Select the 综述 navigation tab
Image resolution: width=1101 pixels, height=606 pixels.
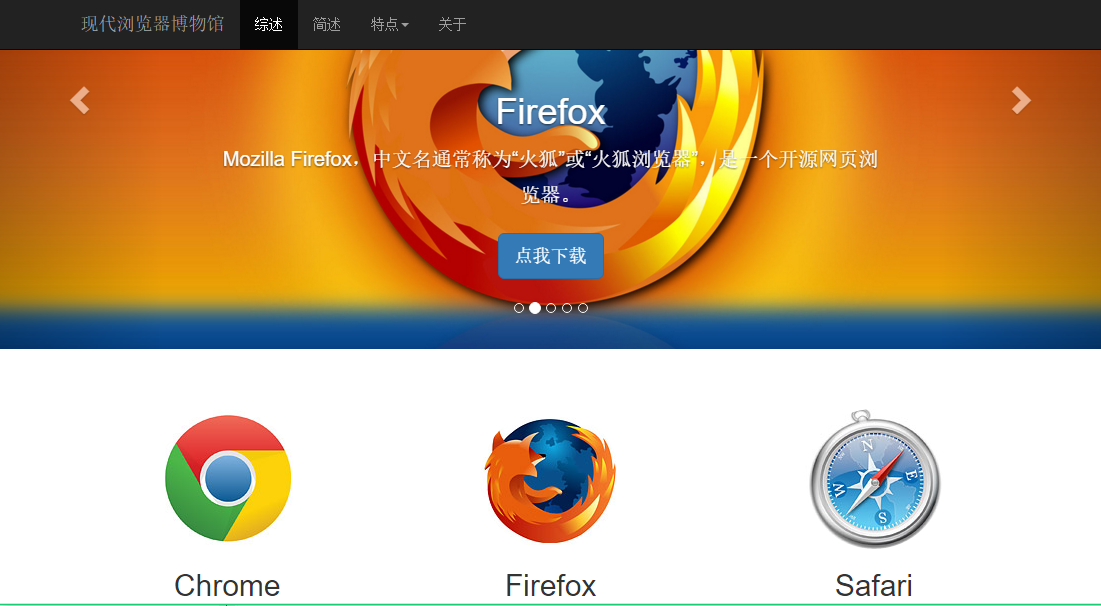click(269, 25)
